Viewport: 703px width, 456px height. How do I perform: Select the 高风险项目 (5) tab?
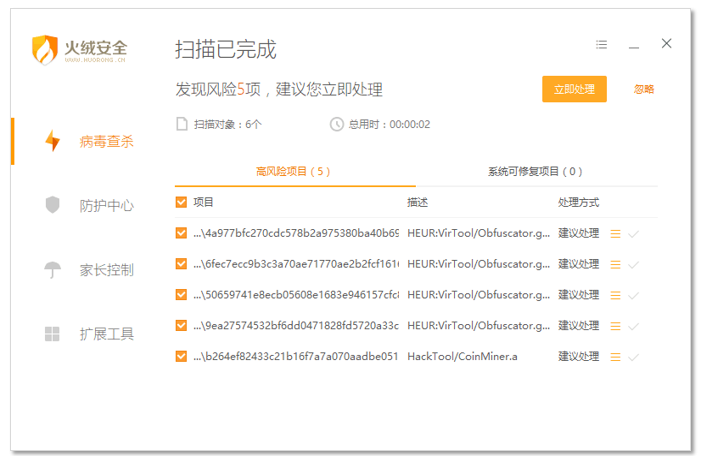point(293,172)
